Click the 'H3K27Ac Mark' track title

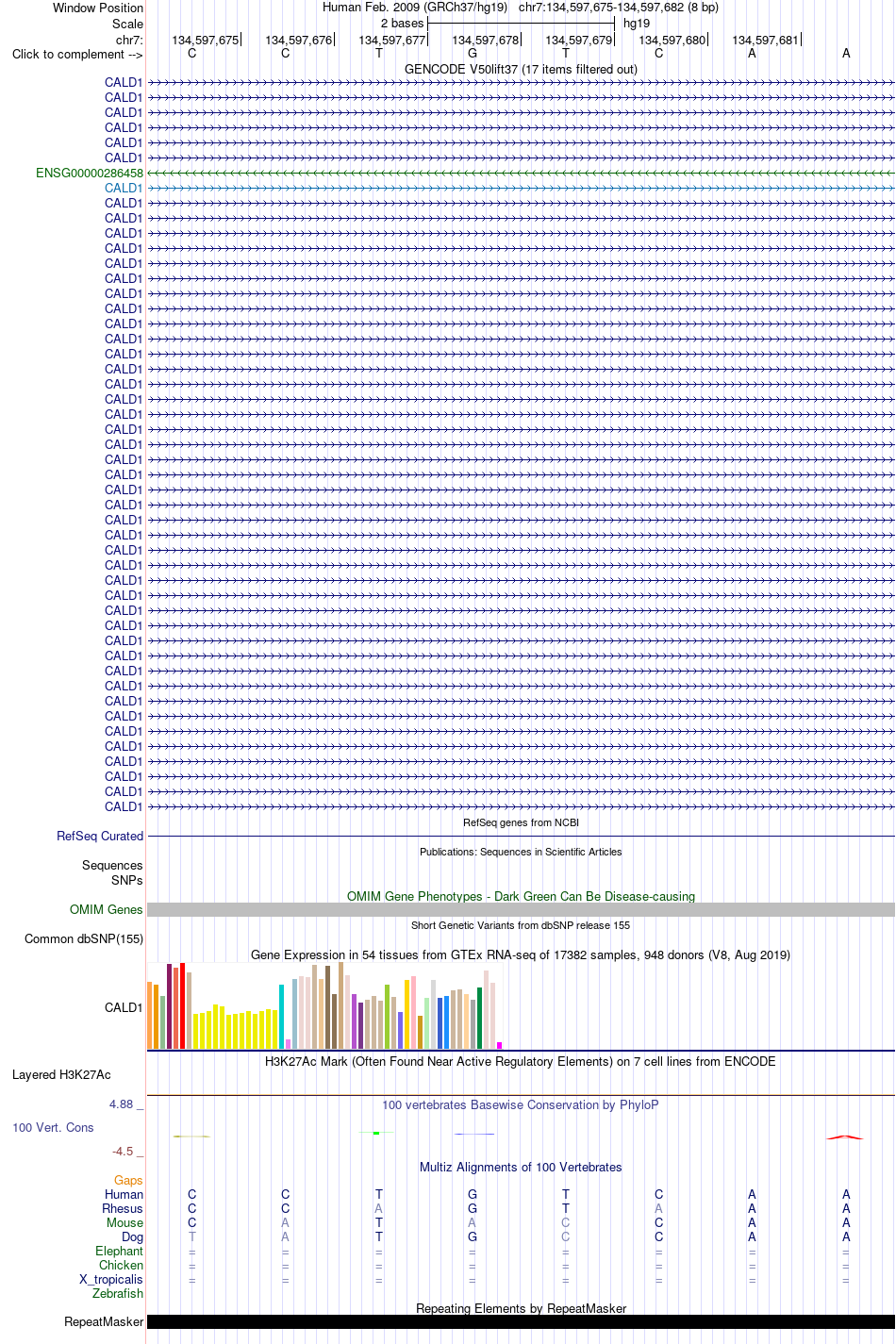[x=521, y=1061]
